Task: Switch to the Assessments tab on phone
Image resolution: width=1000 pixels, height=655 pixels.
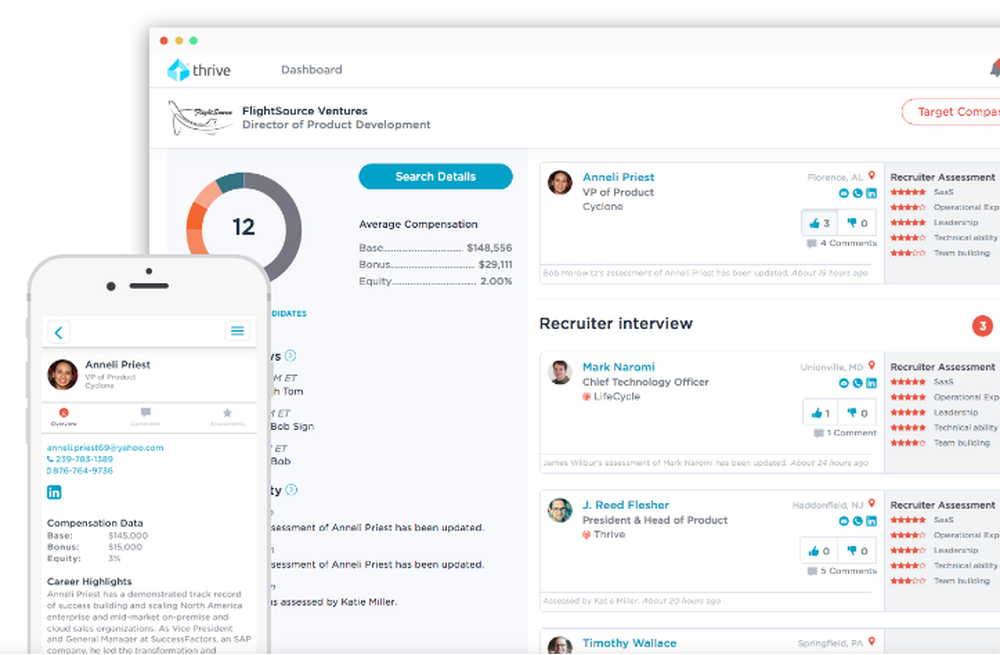Action: (x=228, y=417)
